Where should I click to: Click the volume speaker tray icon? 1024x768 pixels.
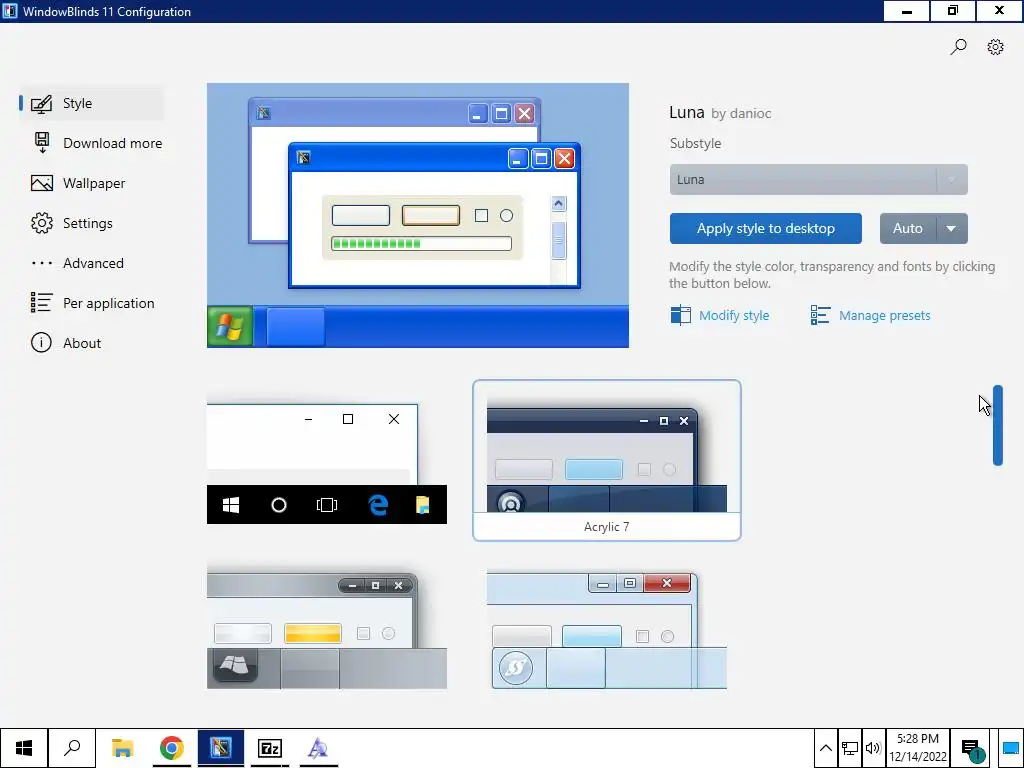873,748
